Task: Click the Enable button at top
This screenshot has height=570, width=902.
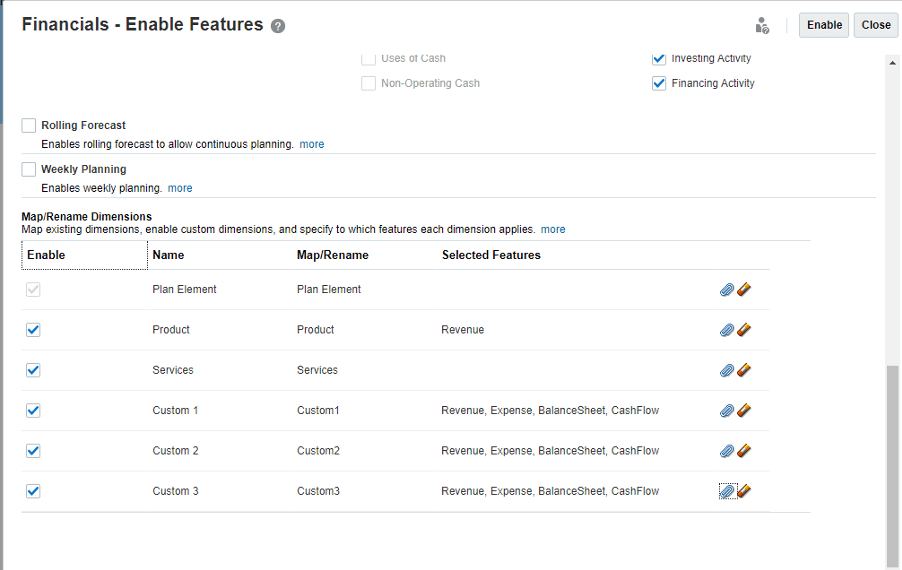Action: pos(824,25)
